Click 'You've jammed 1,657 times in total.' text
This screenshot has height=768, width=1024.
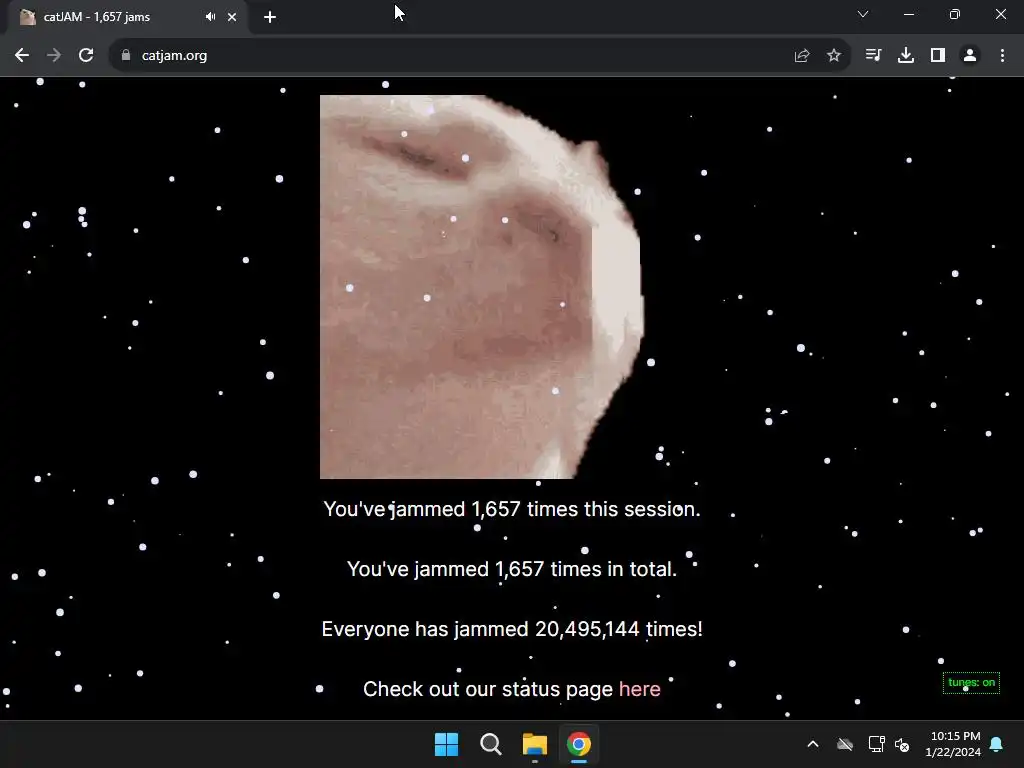(x=512, y=569)
